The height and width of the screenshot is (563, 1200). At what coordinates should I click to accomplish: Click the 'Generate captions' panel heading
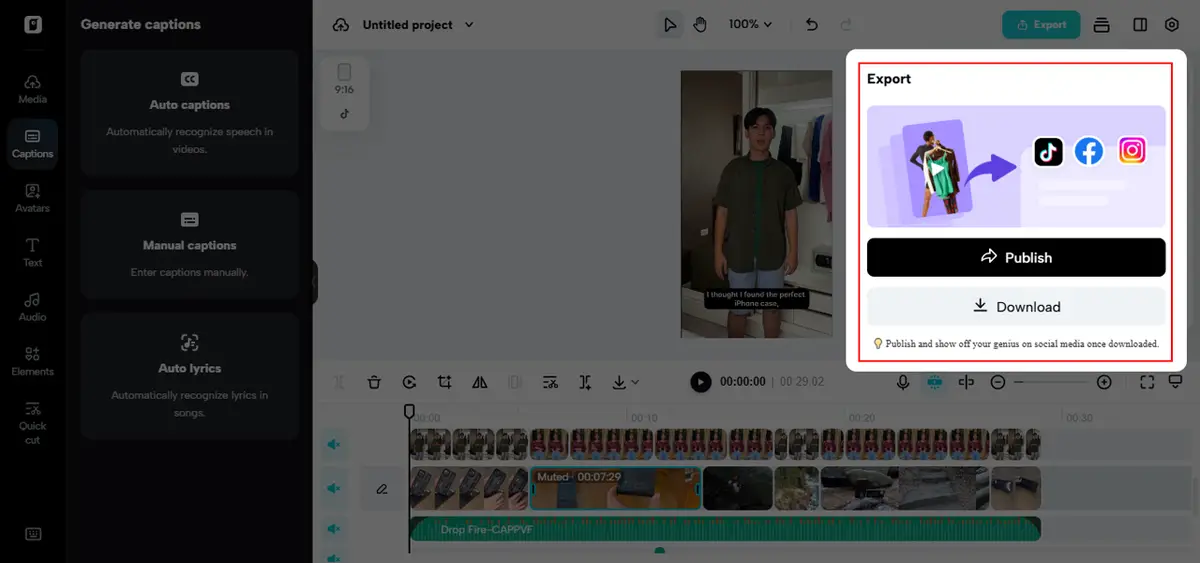tap(141, 24)
